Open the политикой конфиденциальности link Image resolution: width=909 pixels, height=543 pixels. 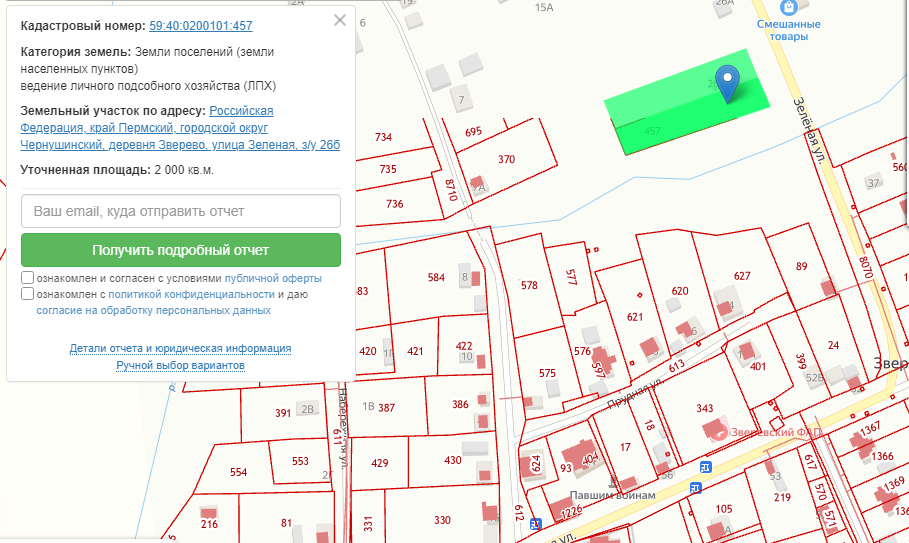click(191, 294)
